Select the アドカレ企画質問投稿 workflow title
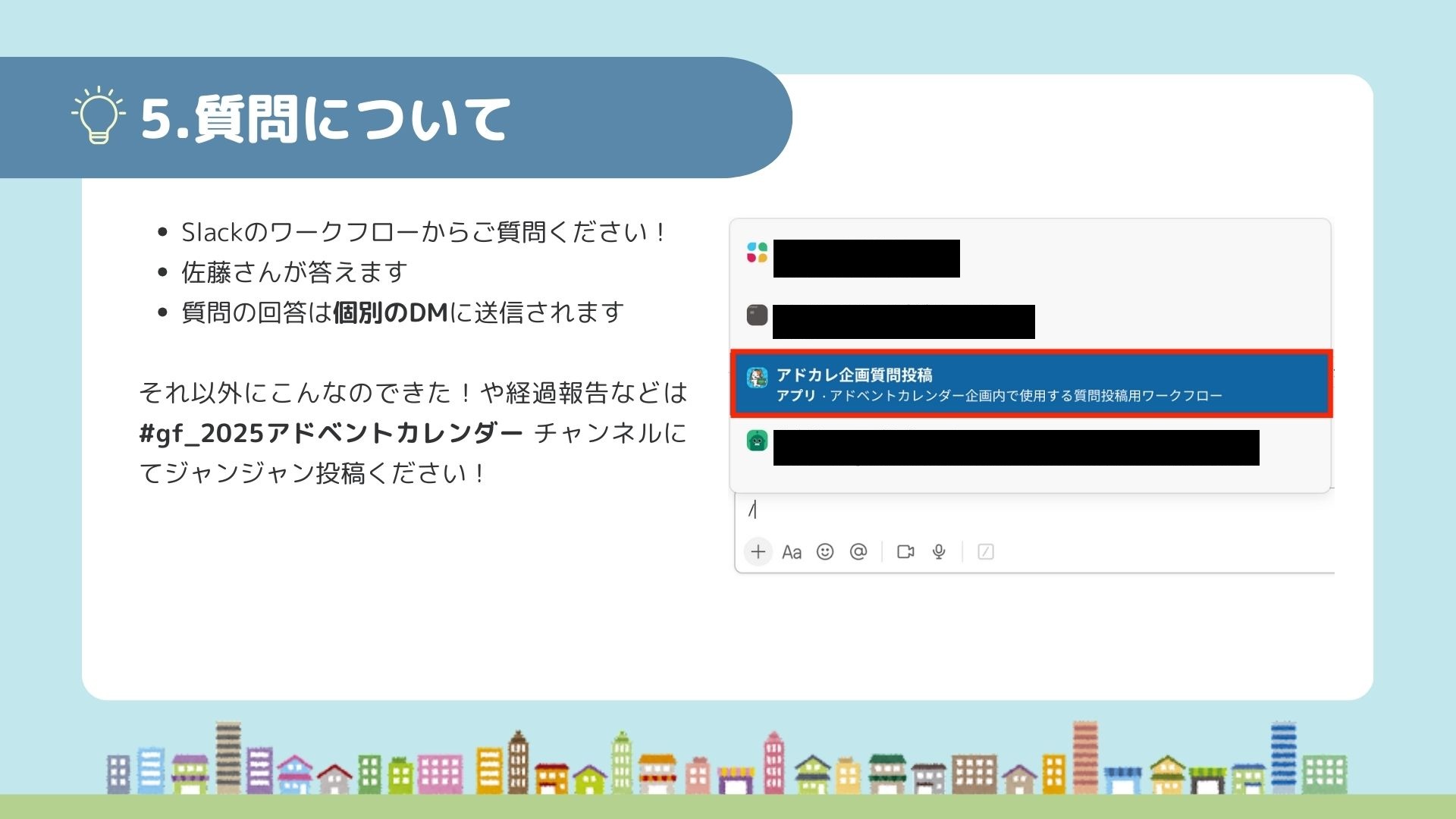The height and width of the screenshot is (819, 1456). tap(854, 375)
